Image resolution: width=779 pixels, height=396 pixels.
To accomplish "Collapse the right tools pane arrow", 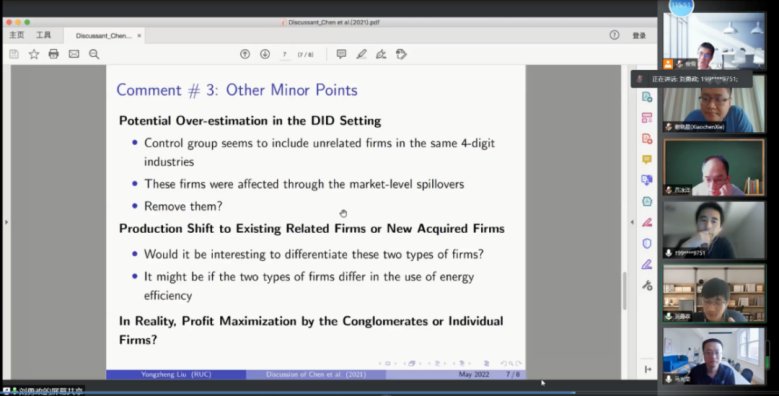I will click(x=632, y=222).
